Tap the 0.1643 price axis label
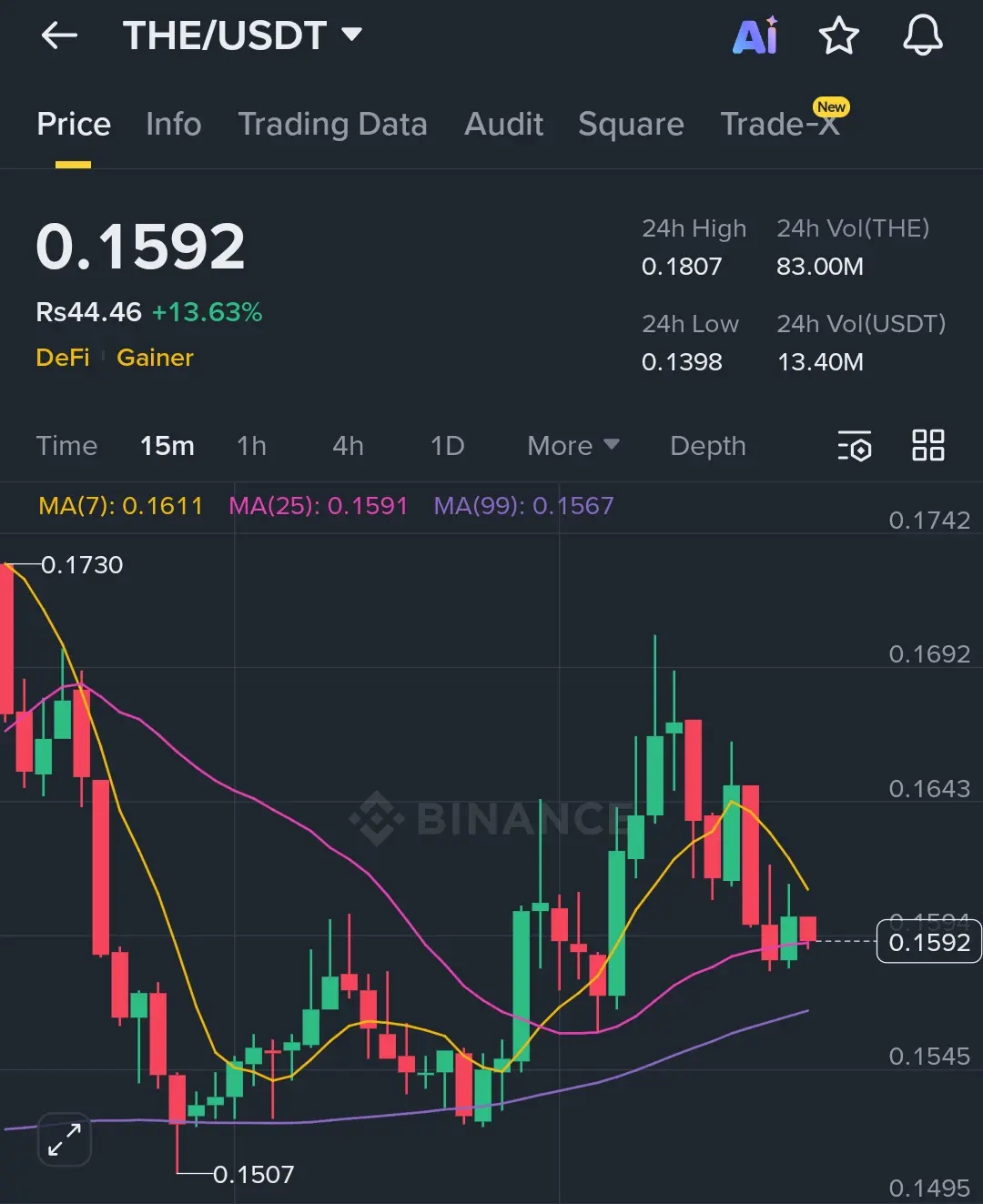 (x=929, y=789)
